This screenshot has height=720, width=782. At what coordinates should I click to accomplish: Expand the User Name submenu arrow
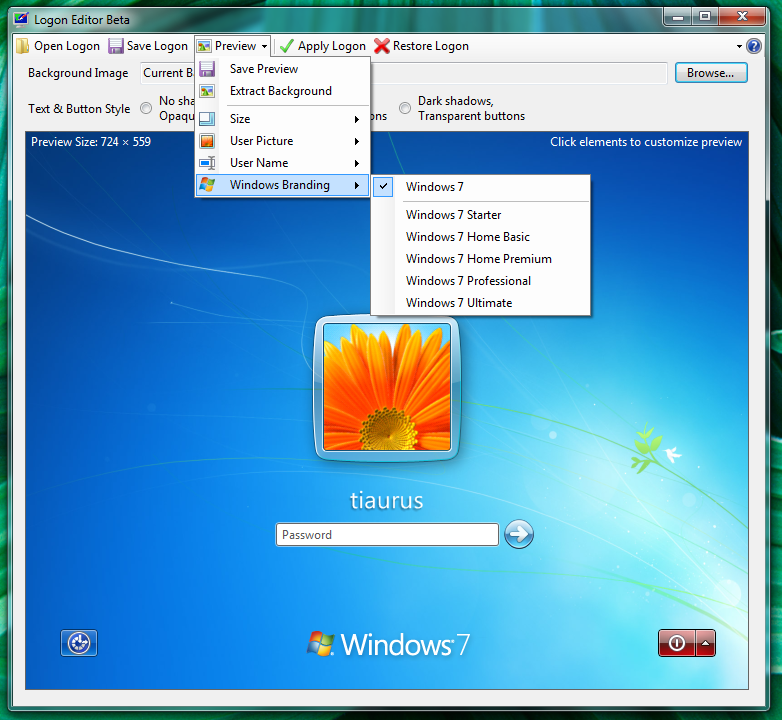click(x=357, y=163)
